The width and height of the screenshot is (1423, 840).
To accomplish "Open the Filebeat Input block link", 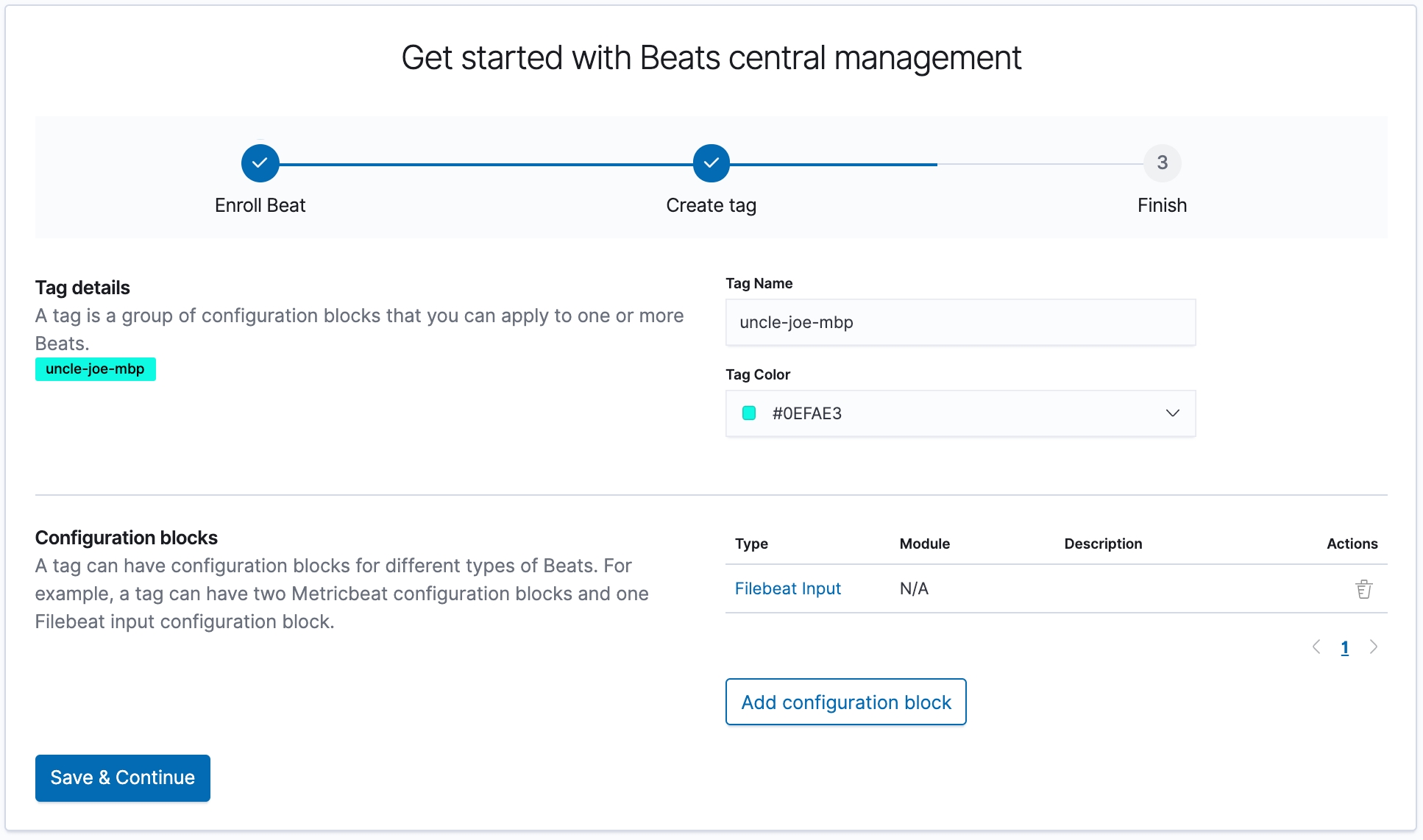I will click(x=787, y=588).
